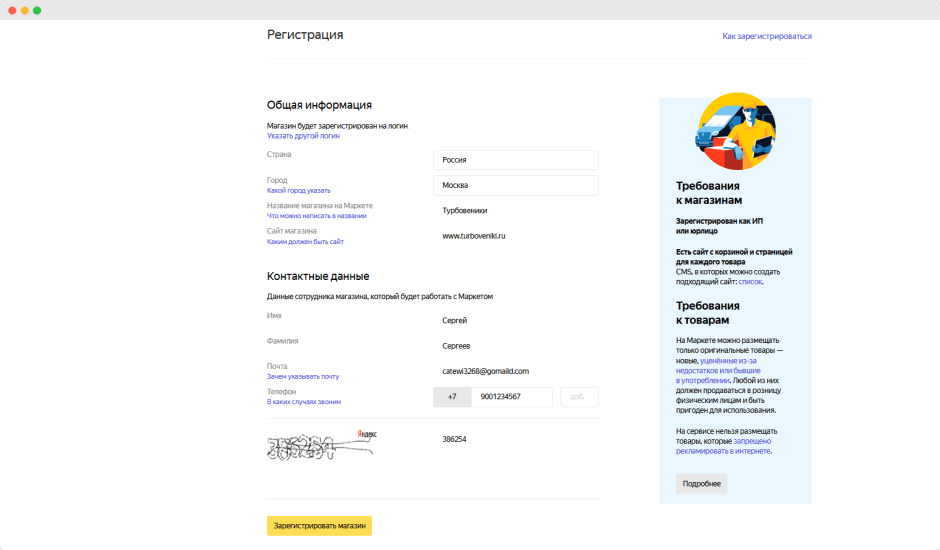The width and height of the screenshot is (940, 550).
Task: Click the surname field 'Сергеев'
Action: pyautogui.click(x=516, y=346)
